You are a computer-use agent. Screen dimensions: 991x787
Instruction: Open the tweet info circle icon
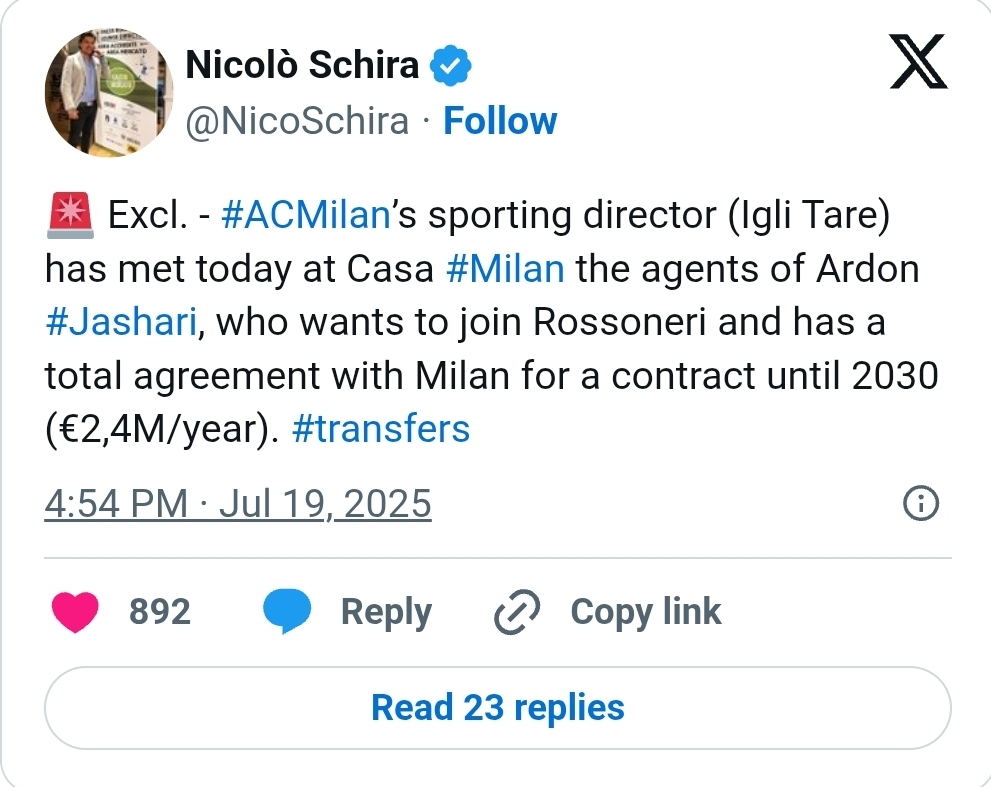tap(920, 504)
